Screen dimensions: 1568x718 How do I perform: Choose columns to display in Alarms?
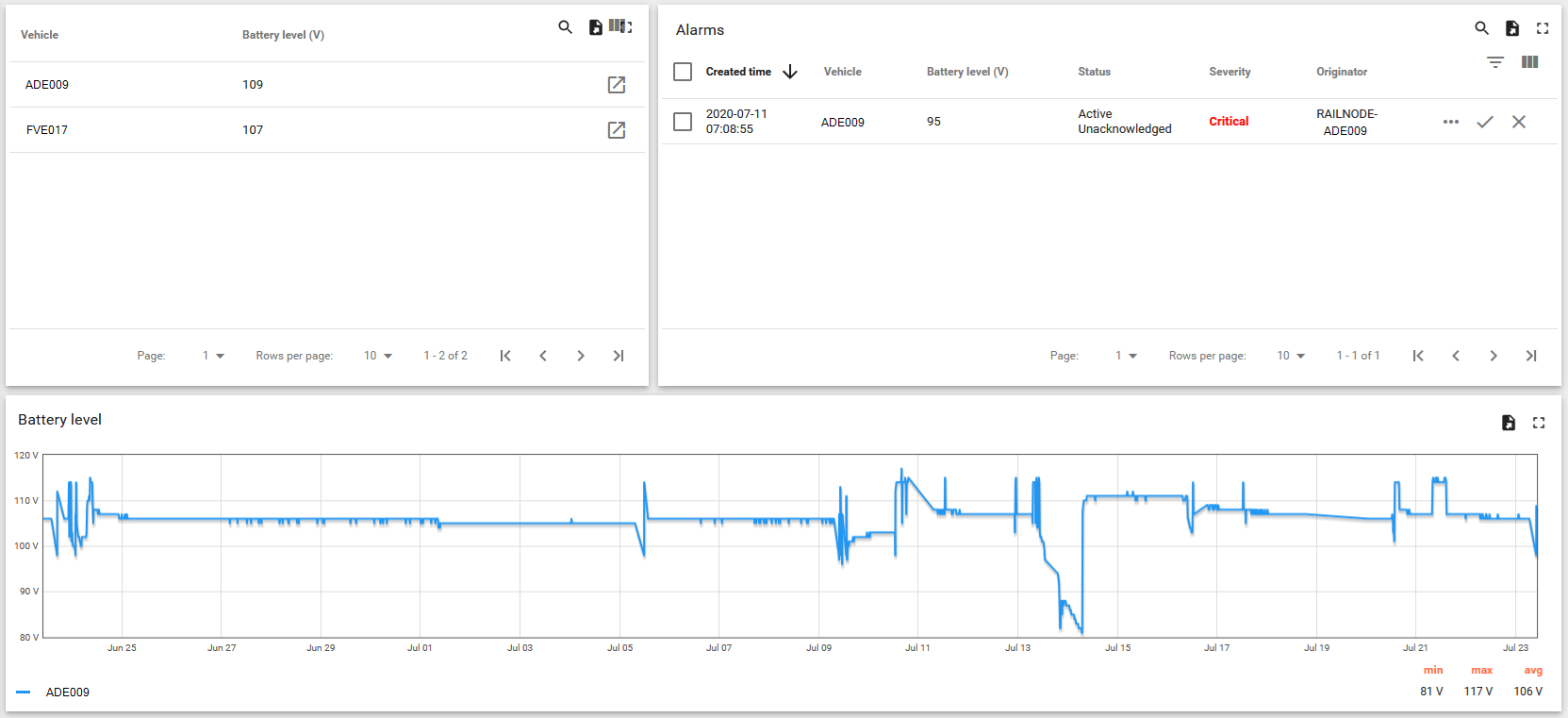click(1530, 62)
